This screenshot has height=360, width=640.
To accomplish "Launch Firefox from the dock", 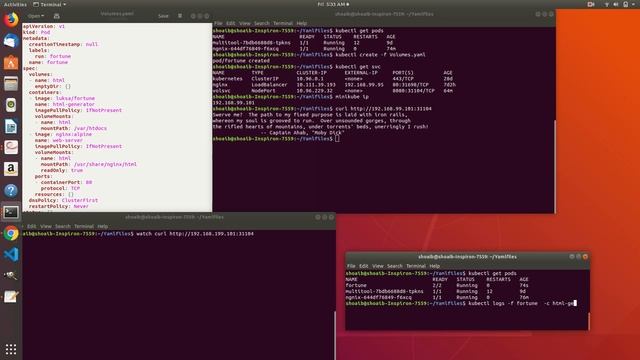I will pos(11,20).
